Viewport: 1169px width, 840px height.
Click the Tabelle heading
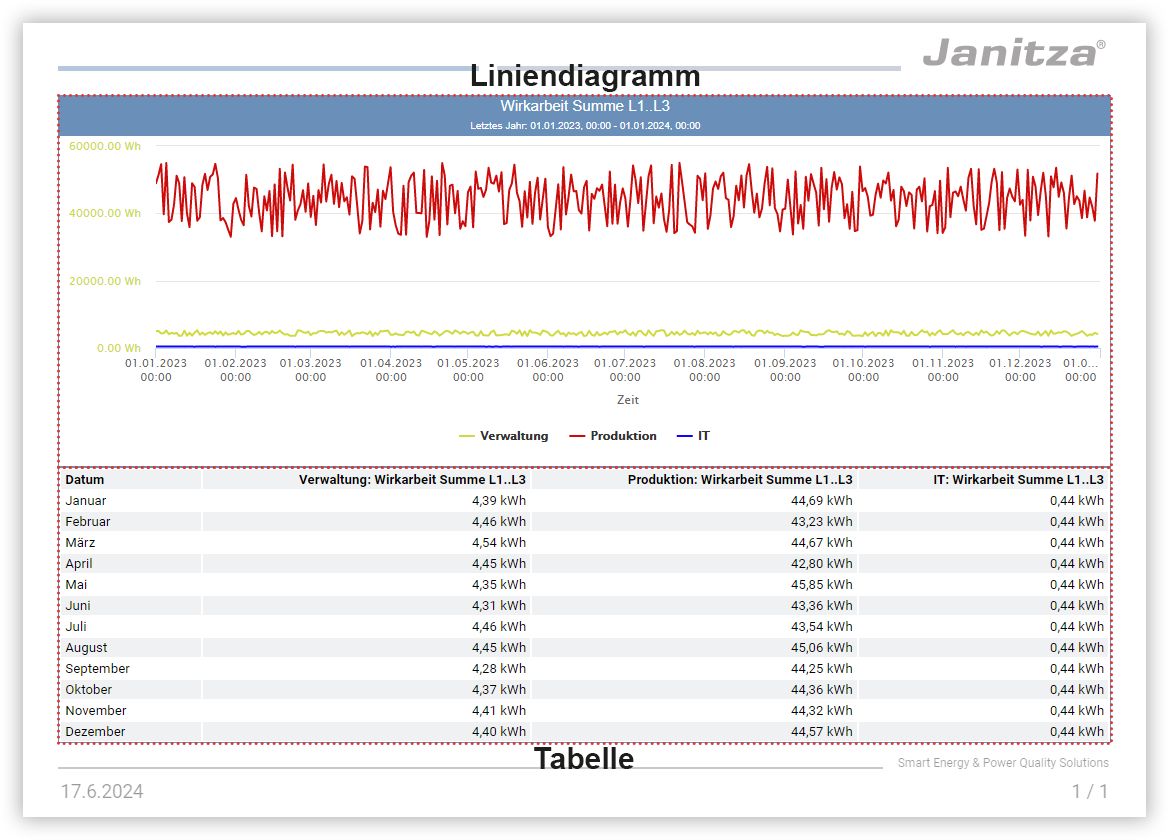(x=585, y=760)
